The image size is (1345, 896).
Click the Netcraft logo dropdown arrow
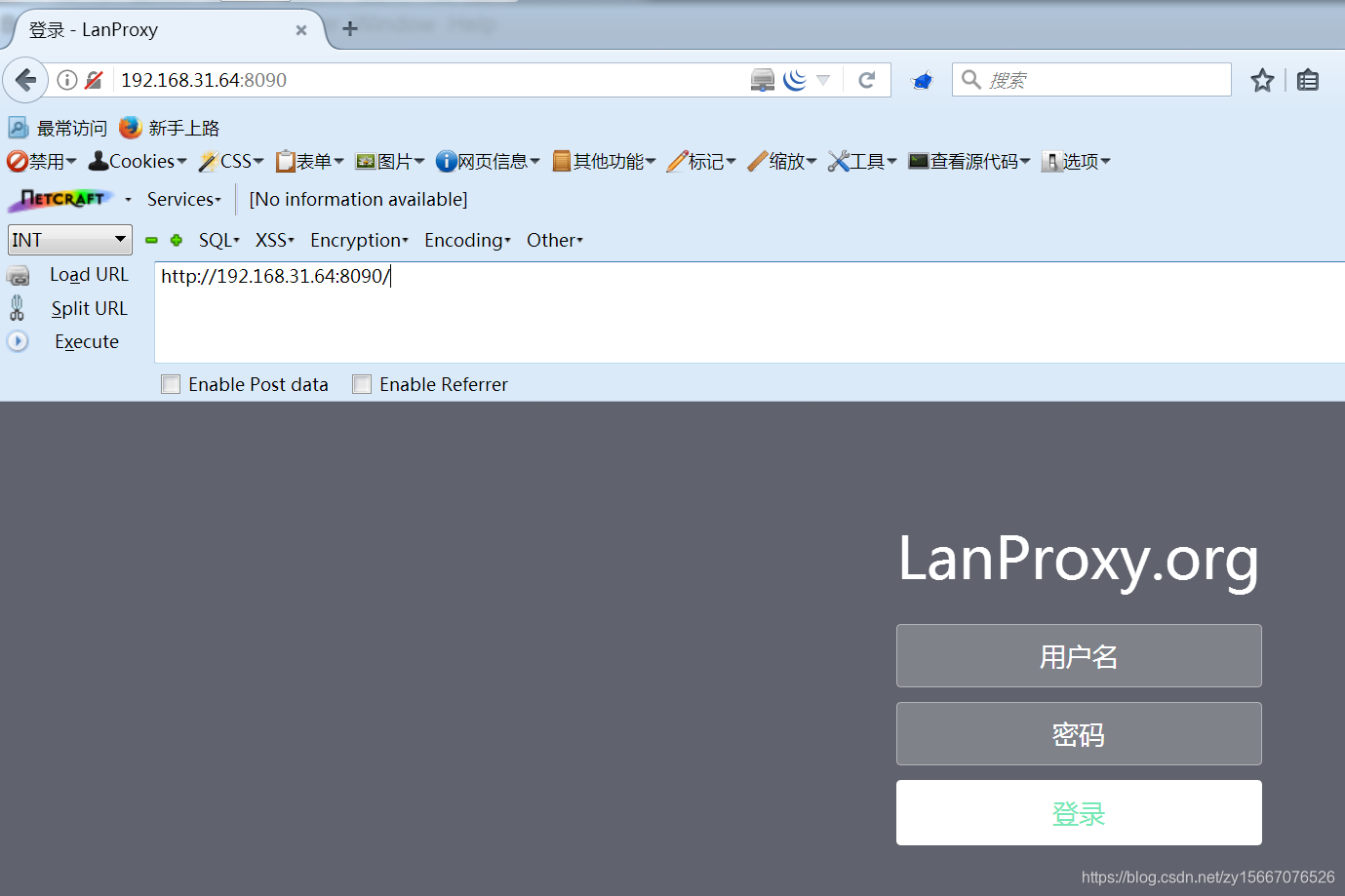coord(128,200)
